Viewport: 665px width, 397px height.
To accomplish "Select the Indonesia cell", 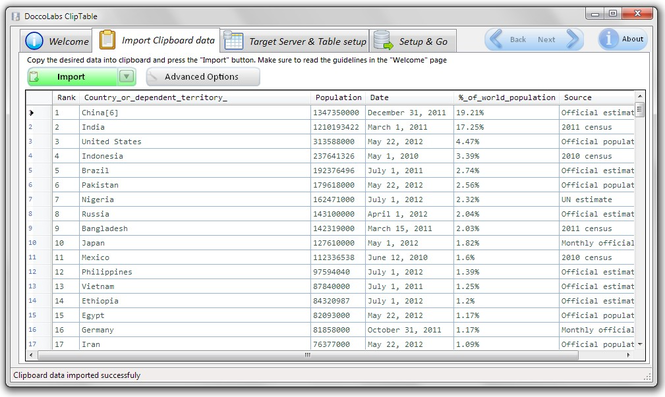I will (x=195, y=156).
